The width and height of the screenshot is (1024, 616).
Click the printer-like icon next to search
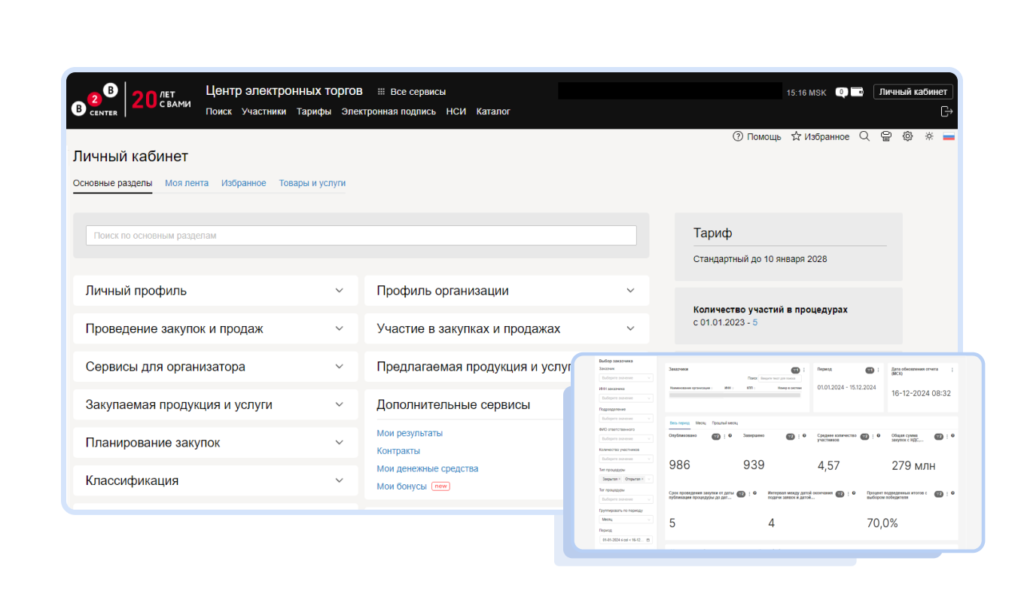[x=886, y=137]
